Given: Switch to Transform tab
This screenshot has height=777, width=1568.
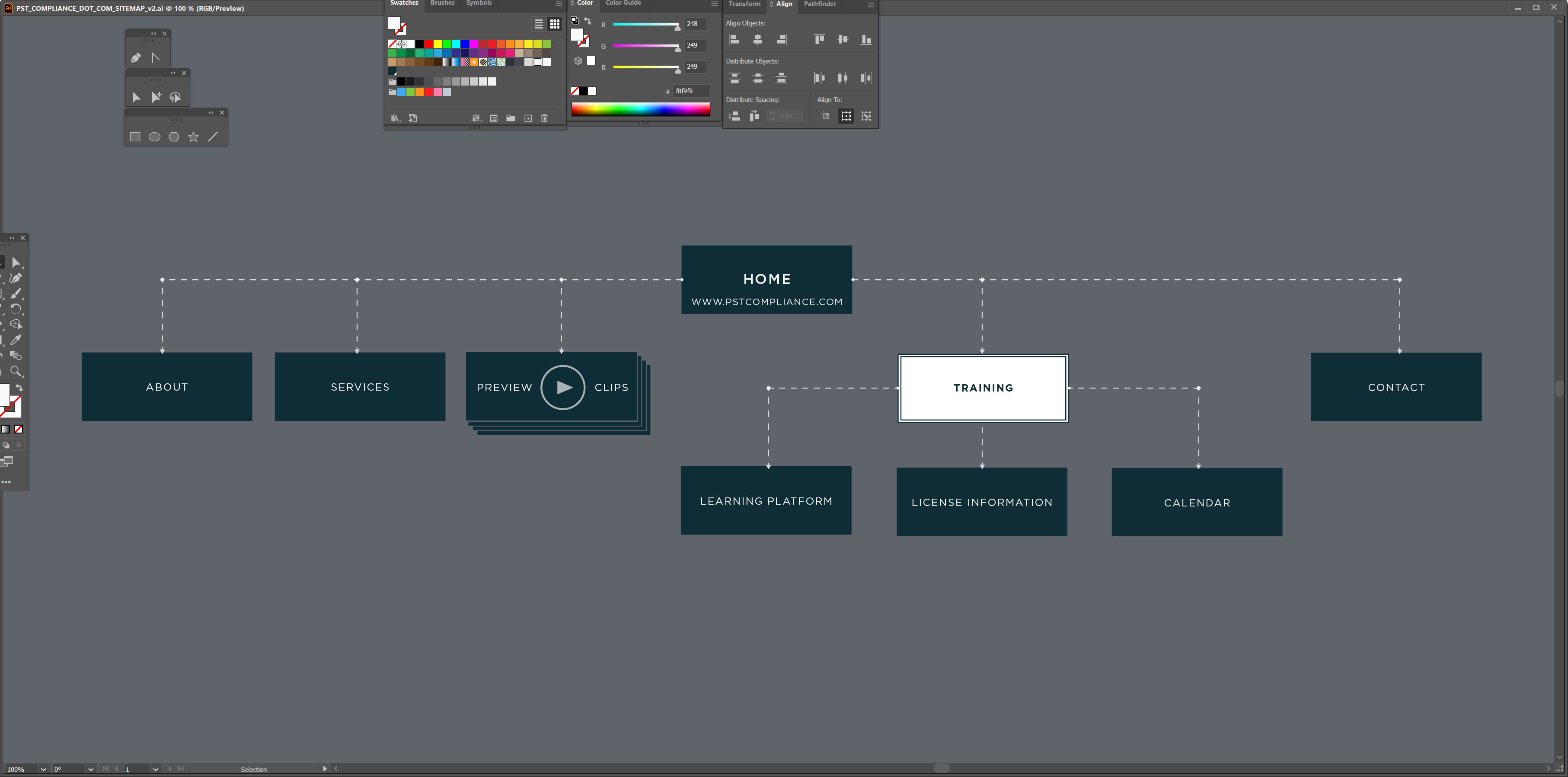Looking at the screenshot, I should pos(744,3).
